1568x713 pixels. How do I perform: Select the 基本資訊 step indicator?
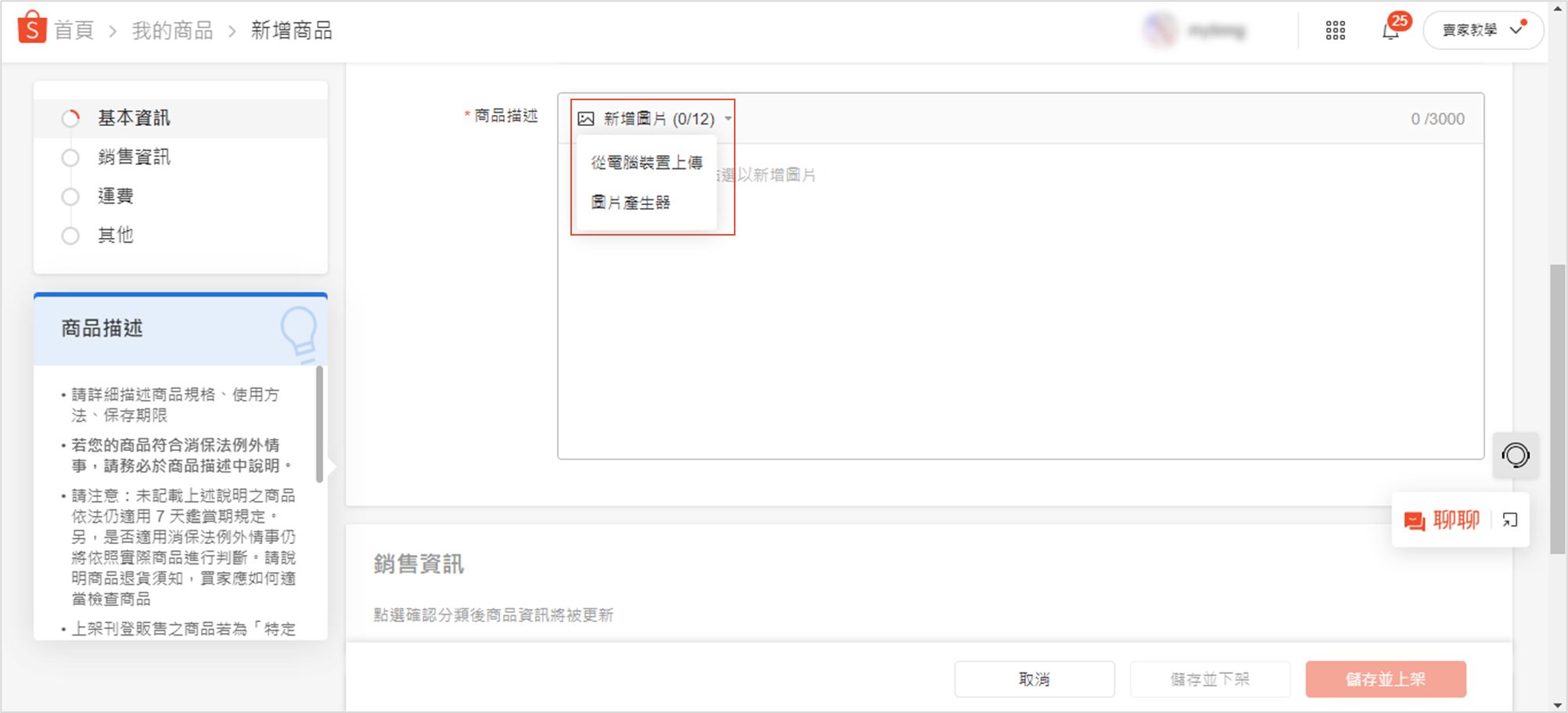70,118
